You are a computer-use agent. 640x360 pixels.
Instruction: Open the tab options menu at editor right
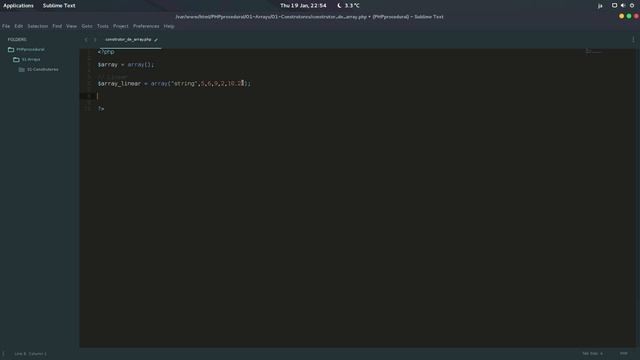pyautogui.click(x=633, y=40)
